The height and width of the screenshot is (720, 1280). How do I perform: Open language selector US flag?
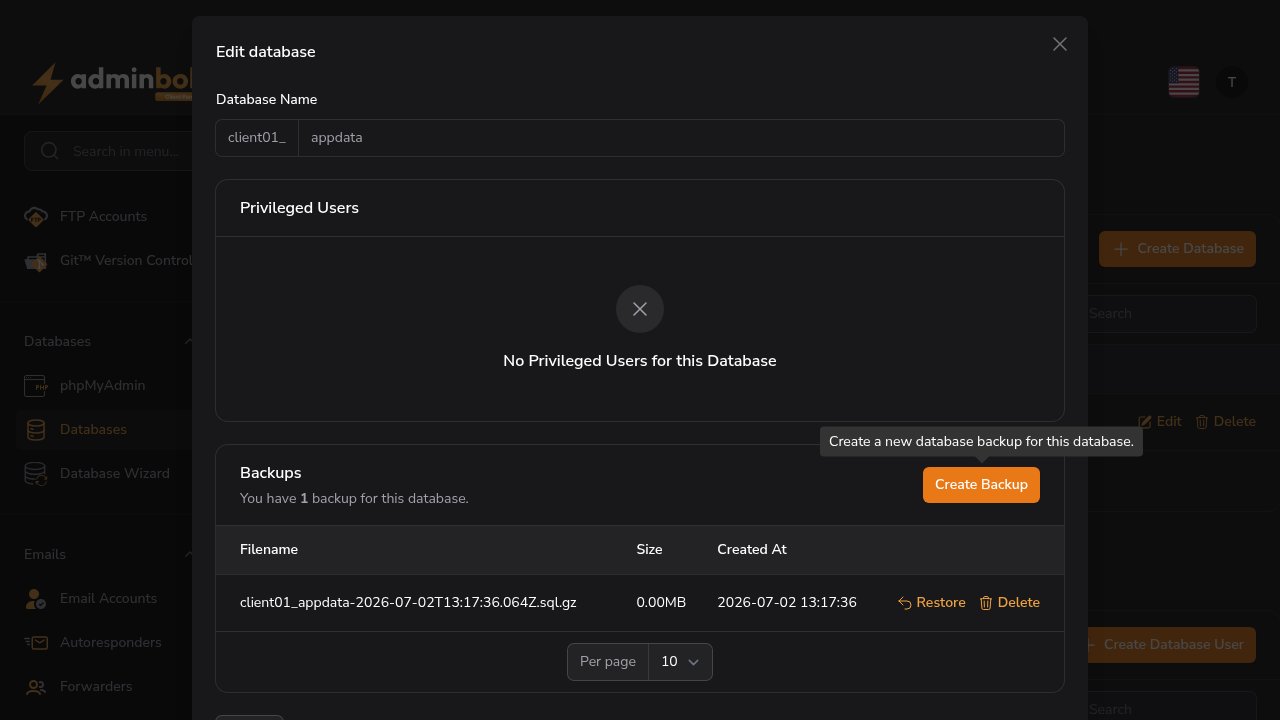[x=1184, y=82]
